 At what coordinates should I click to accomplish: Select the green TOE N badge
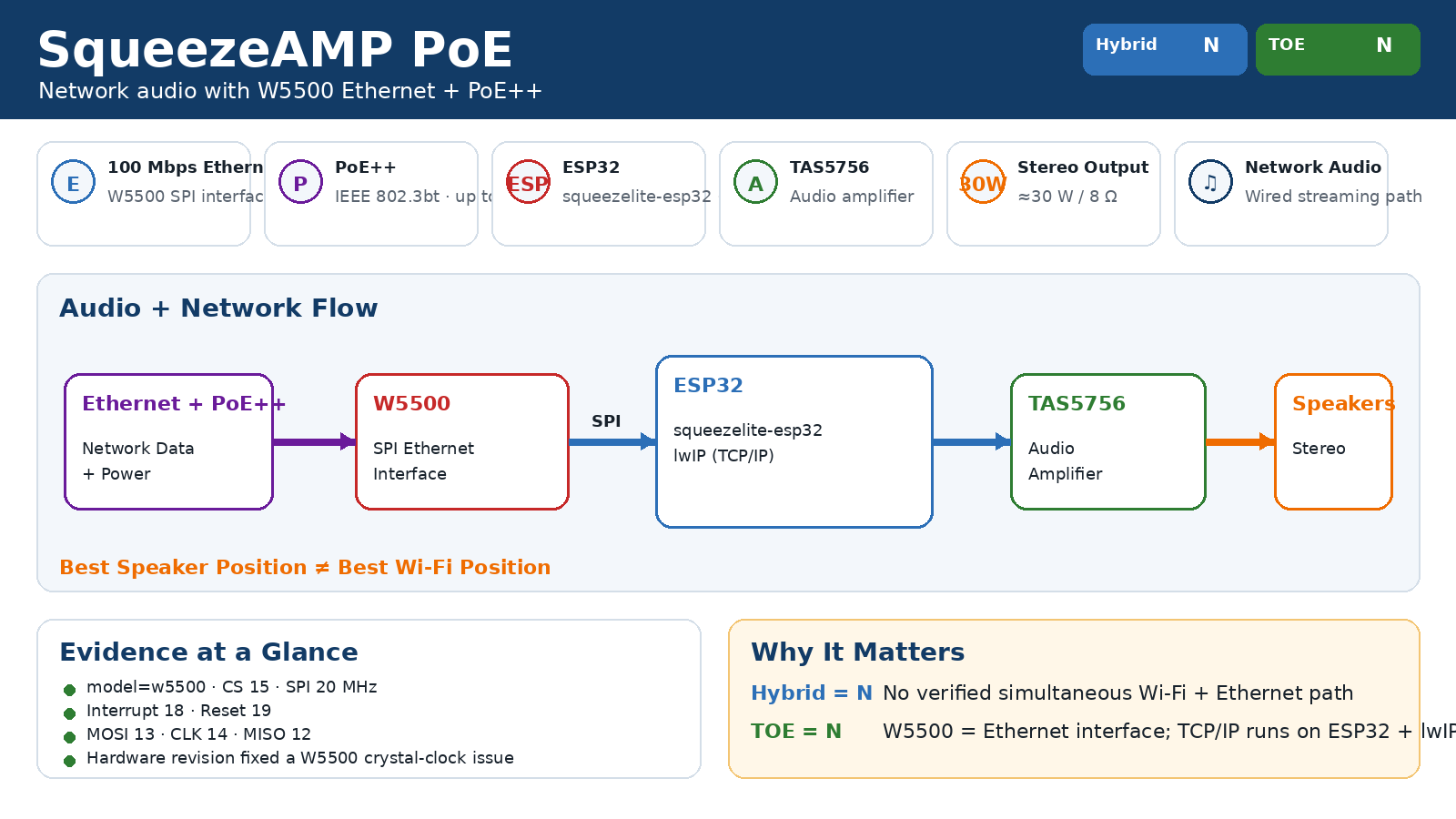pyautogui.click(x=1338, y=49)
